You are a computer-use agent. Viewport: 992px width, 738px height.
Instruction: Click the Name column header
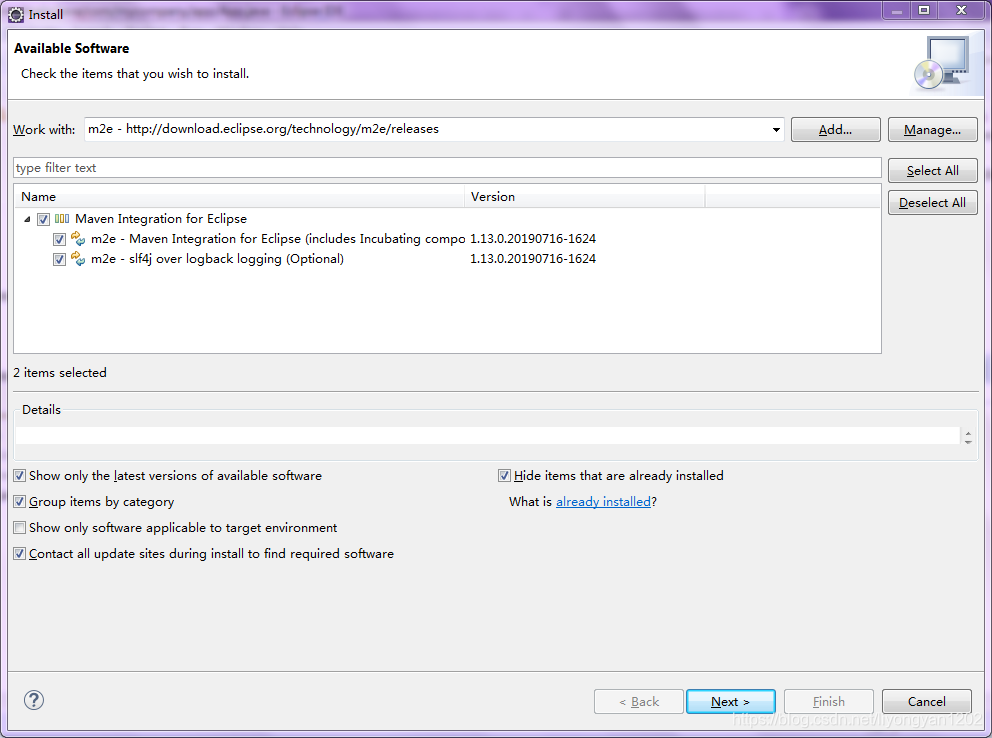[239, 197]
